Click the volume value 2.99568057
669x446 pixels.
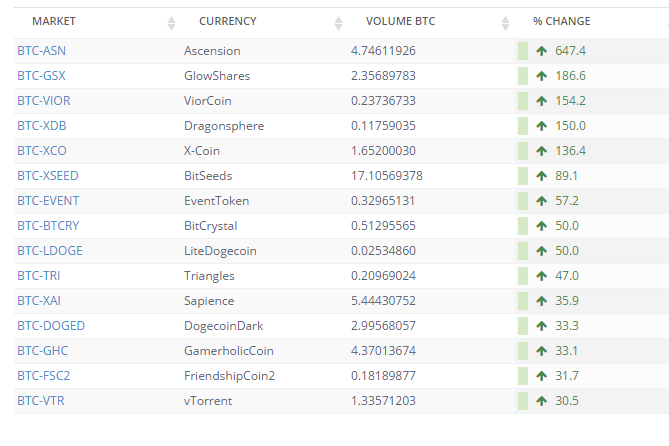tap(383, 326)
